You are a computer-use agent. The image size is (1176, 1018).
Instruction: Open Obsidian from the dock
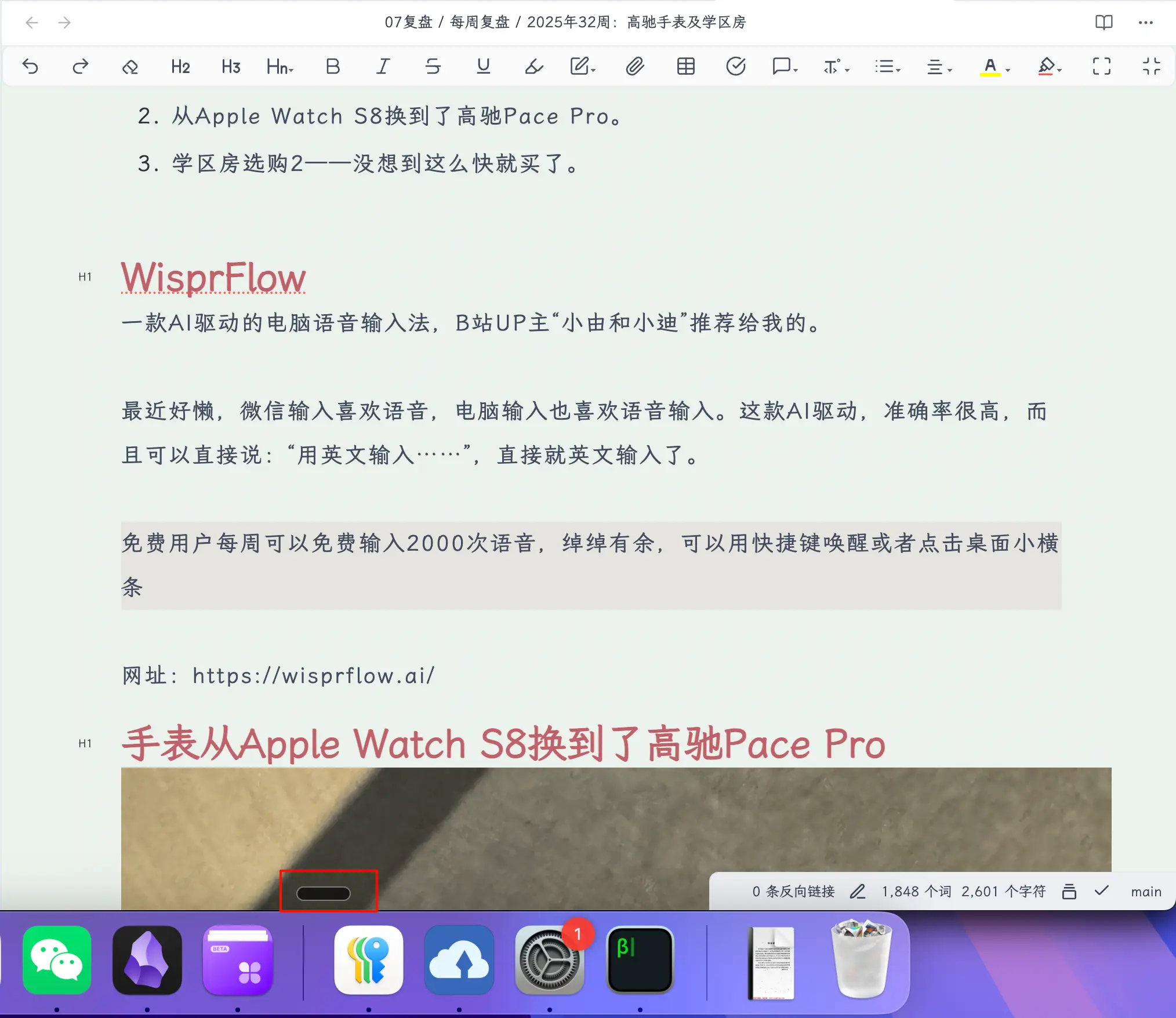pos(147,959)
